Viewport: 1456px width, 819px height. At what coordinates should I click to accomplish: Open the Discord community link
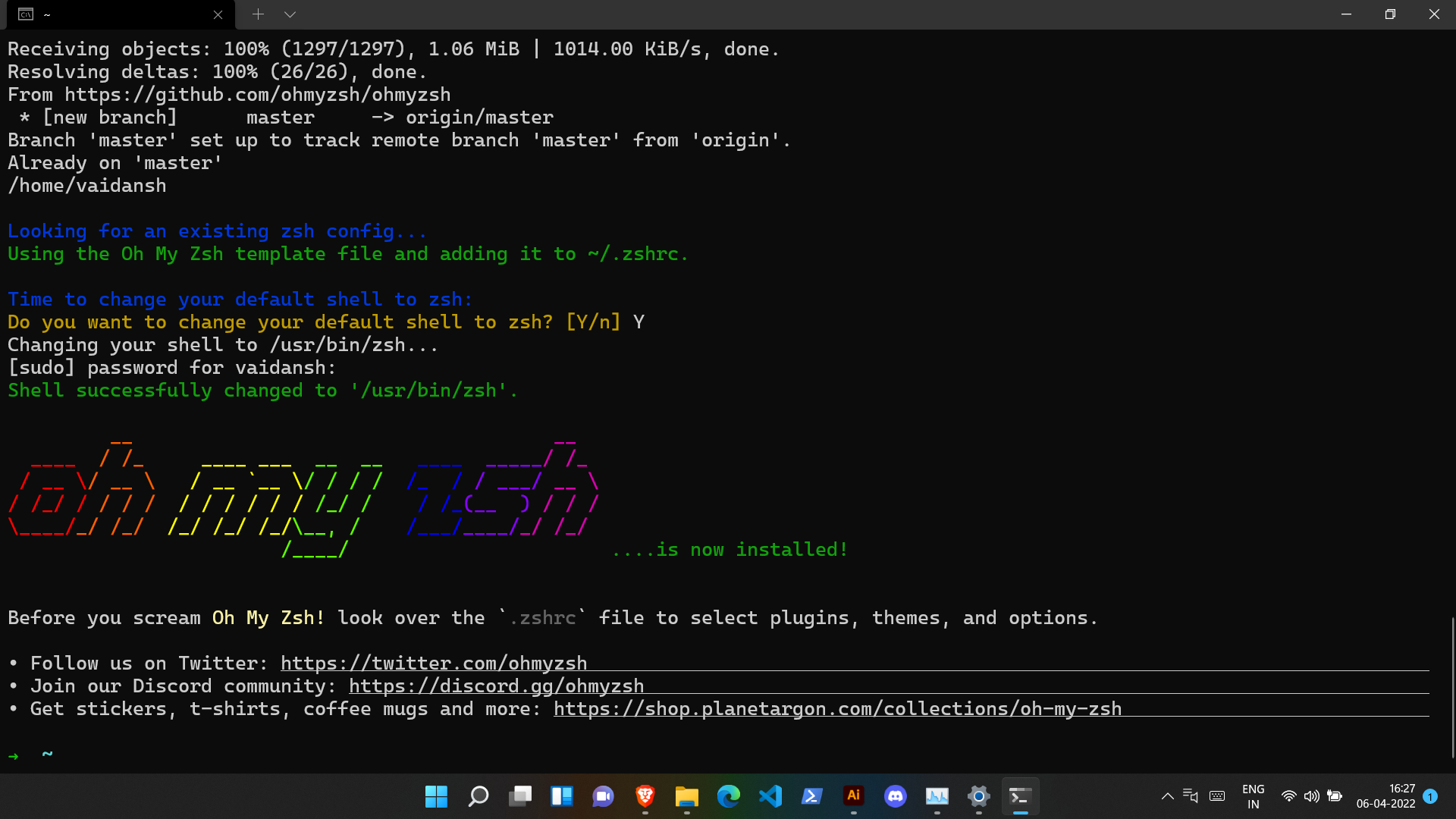click(496, 686)
